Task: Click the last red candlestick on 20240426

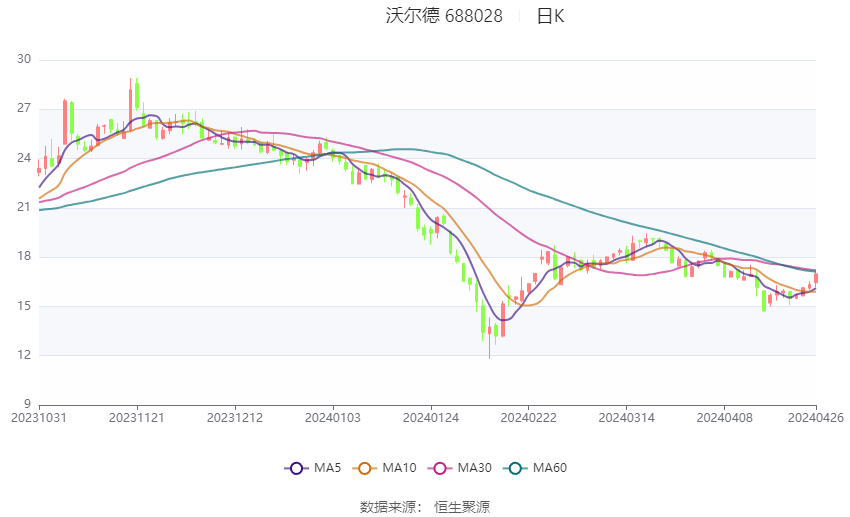Action: [816, 277]
